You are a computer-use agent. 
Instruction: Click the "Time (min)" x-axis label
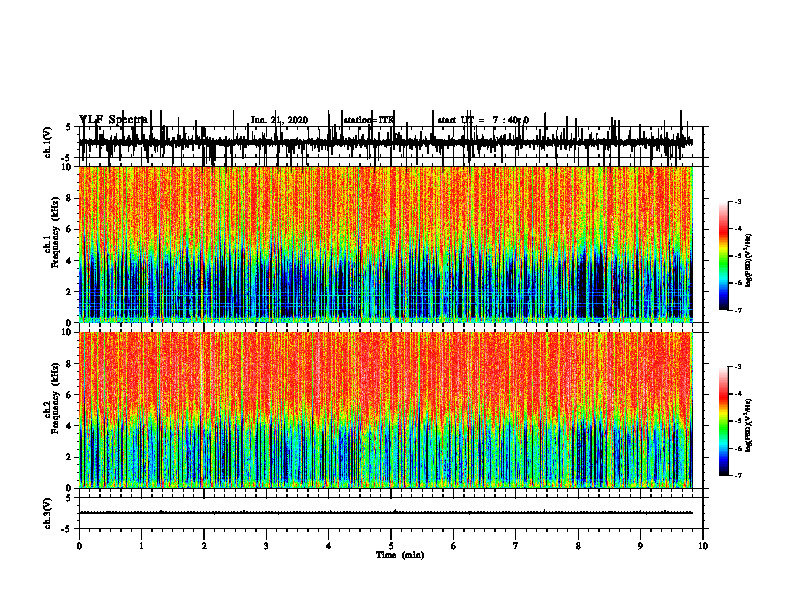[x=400, y=555]
